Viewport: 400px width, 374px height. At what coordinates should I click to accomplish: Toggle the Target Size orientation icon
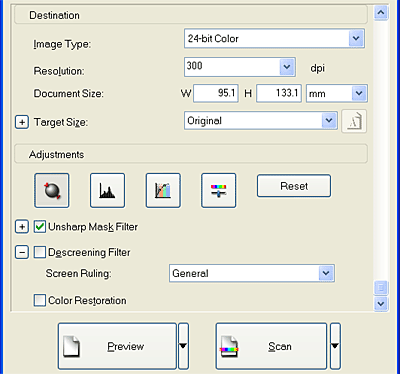coord(354,121)
